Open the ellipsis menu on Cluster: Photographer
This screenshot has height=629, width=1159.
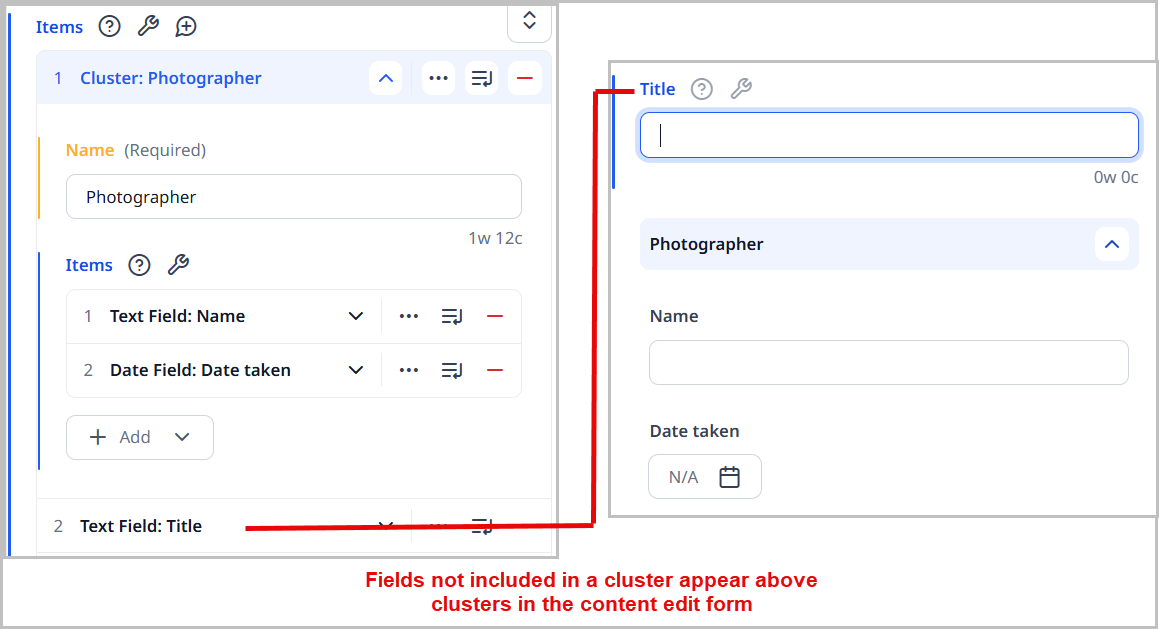[x=438, y=78]
